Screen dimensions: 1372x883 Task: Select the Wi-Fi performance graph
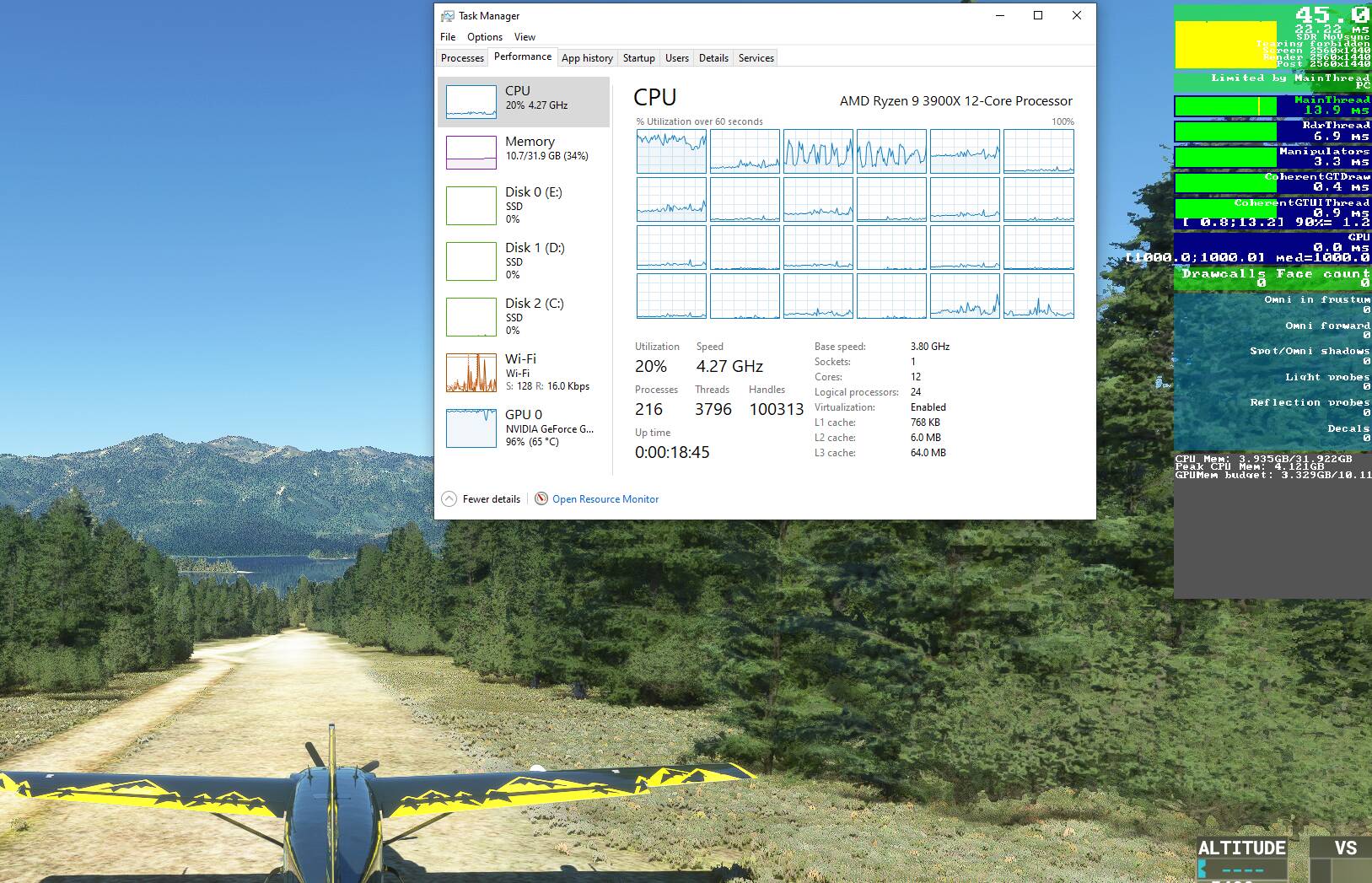pyautogui.click(x=471, y=373)
